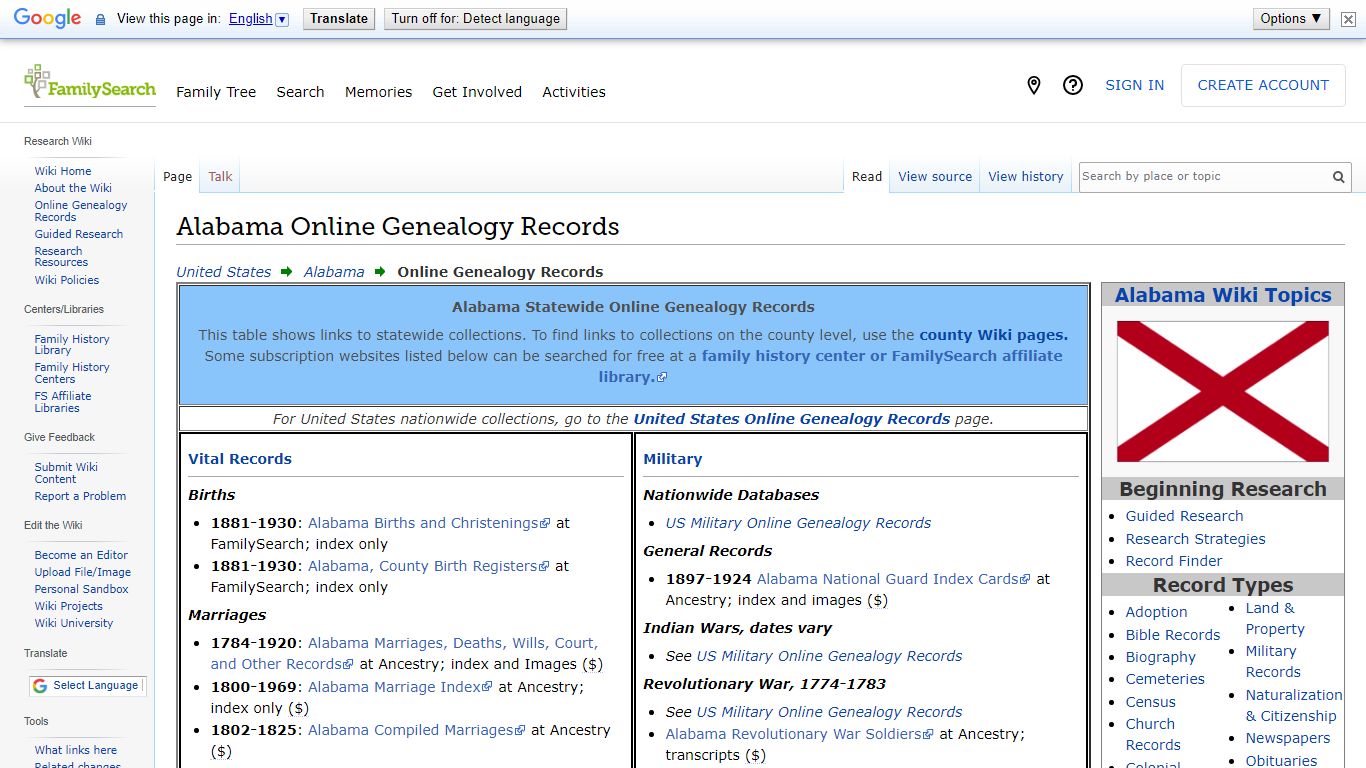The height and width of the screenshot is (768, 1366).
Task: Open Guided Research sidebar link
Action: [79, 234]
